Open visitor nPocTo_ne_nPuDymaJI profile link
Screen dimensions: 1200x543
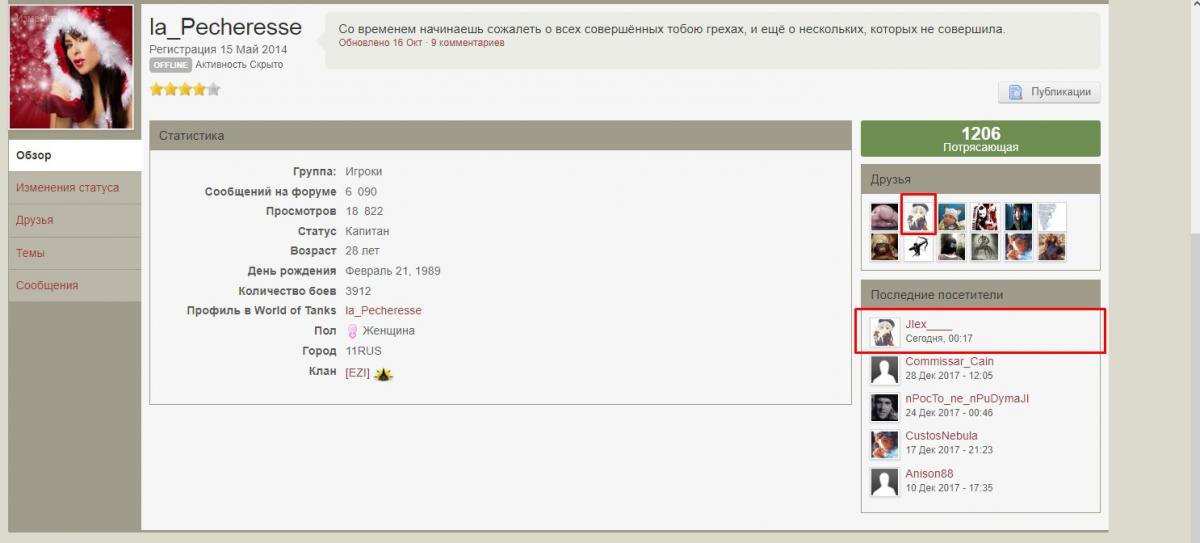pos(967,398)
